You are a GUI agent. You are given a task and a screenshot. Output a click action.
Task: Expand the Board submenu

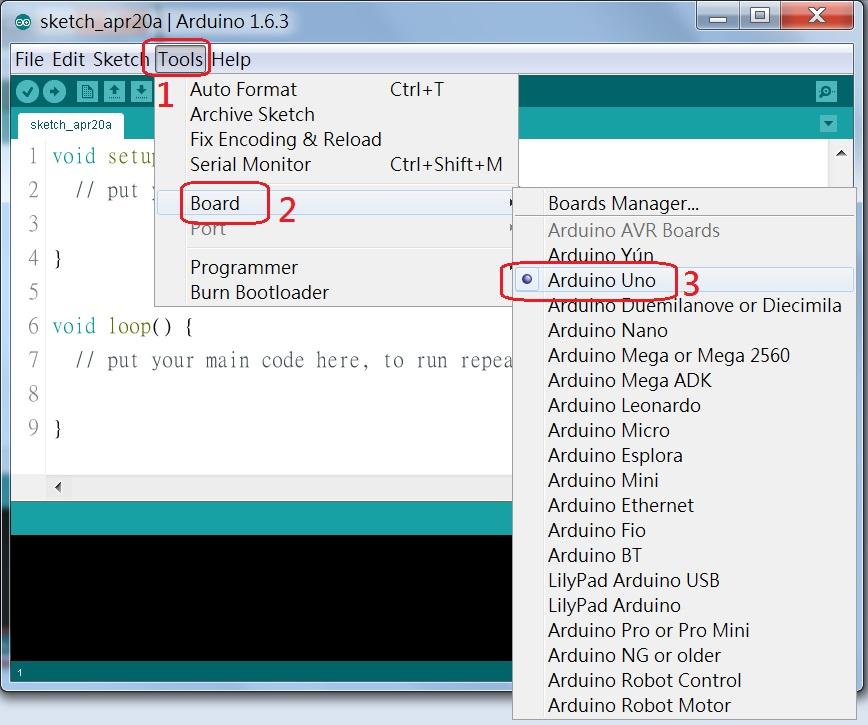pyautogui.click(x=336, y=203)
